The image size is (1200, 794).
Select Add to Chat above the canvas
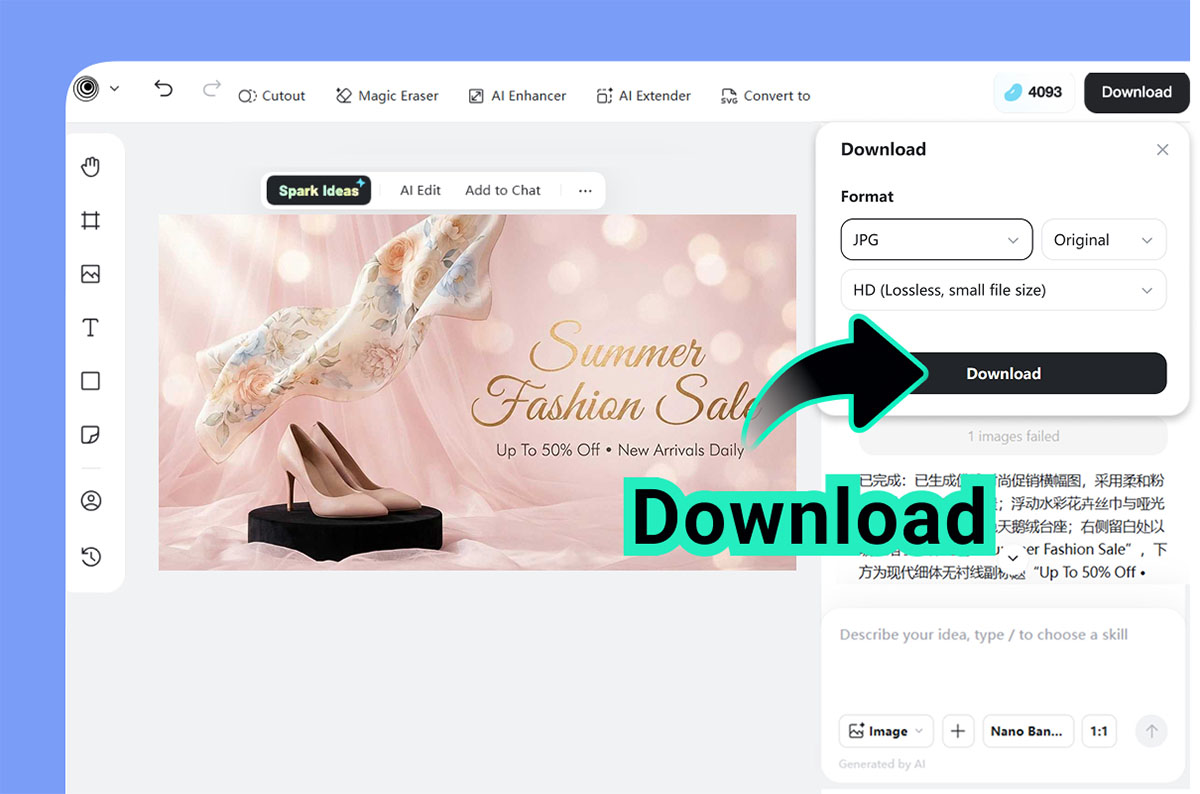pos(503,190)
